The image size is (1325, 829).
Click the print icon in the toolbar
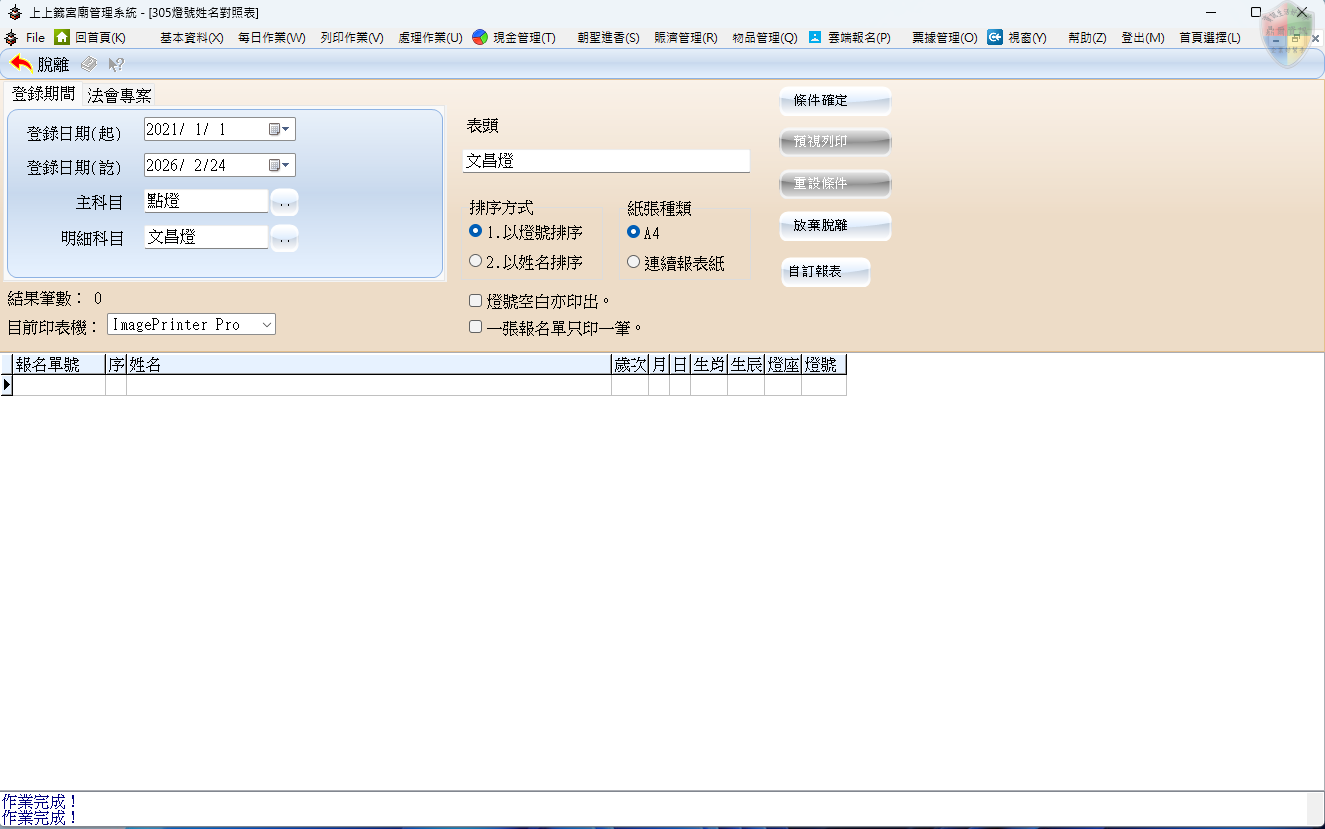point(89,64)
